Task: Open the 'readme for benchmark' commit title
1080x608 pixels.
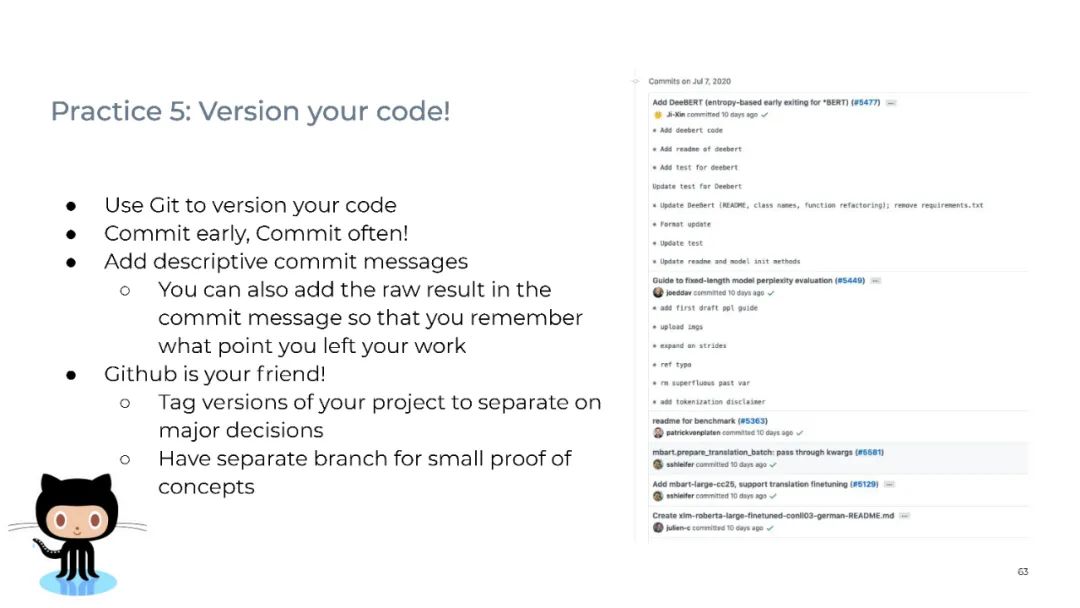Action: (694, 421)
